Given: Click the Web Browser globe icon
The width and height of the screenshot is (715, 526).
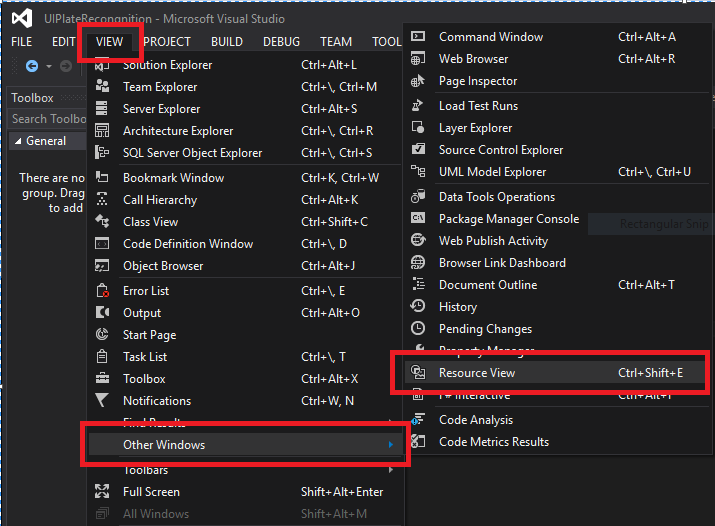Looking at the screenshot, I should (x=418, y=58).
